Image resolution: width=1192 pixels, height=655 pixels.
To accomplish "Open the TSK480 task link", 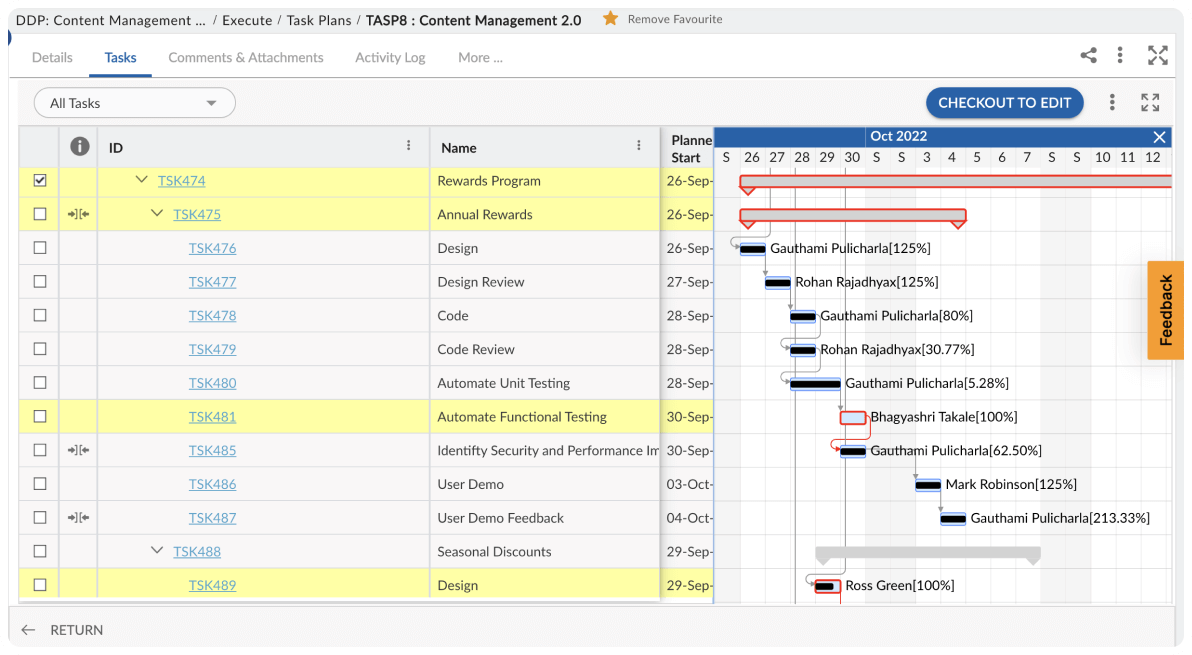I will (212, 383).
